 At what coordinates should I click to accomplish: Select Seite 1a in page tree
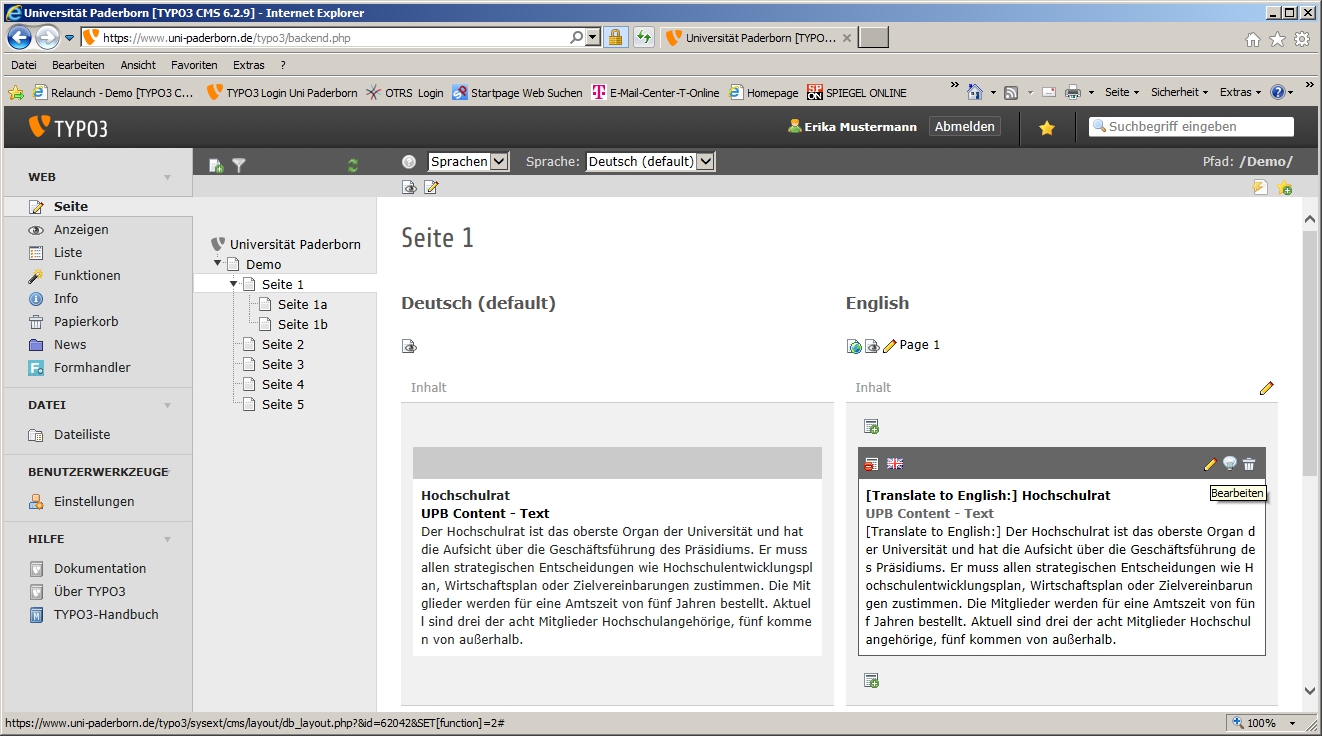[x=302, y=304]
